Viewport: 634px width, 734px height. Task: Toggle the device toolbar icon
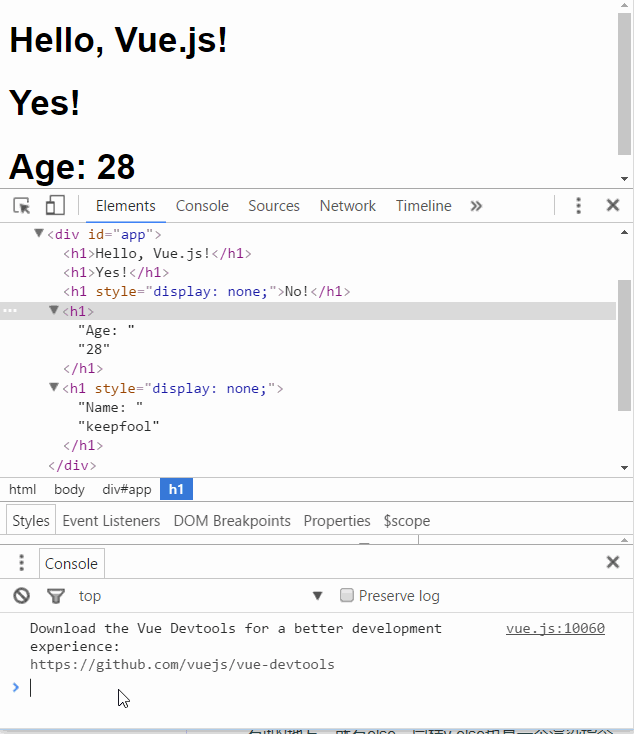(55, 206)
